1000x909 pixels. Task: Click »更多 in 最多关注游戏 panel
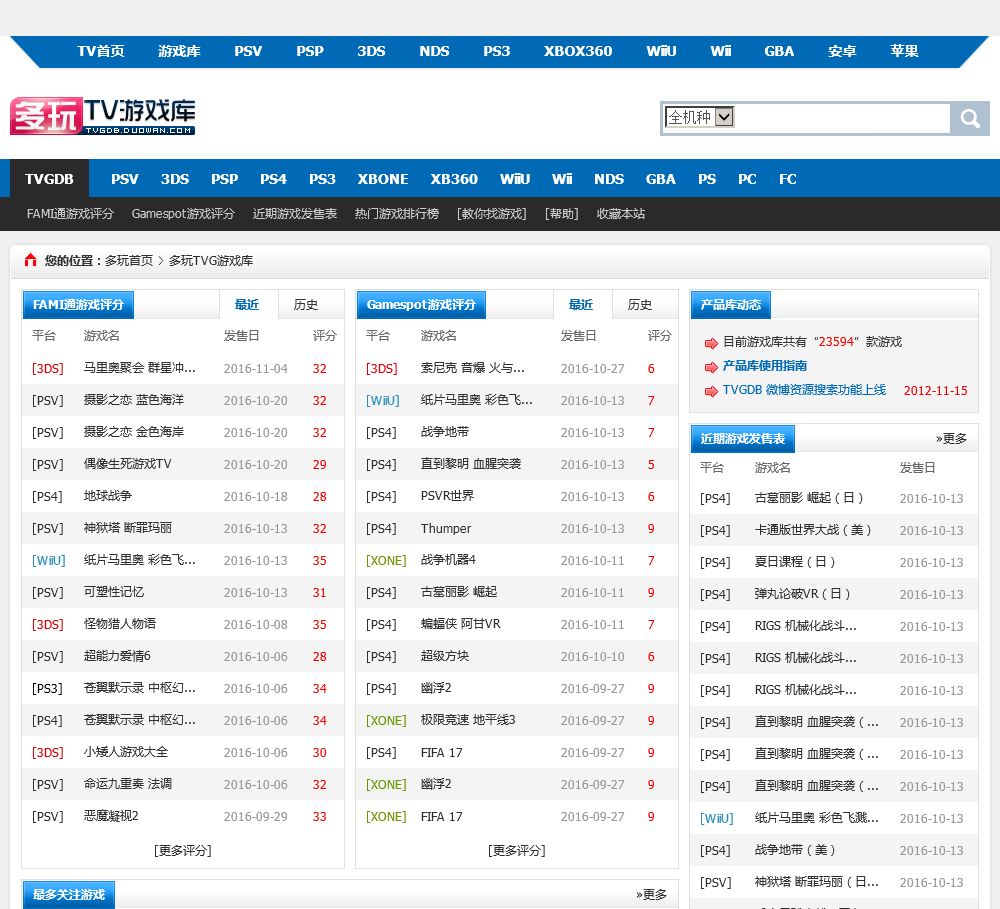pyautogui.click(x=651, y=894)
